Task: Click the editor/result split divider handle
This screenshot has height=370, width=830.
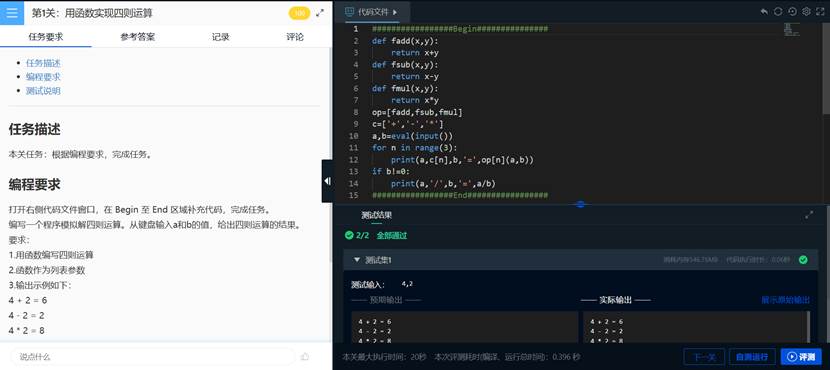Action: (580, 204)
